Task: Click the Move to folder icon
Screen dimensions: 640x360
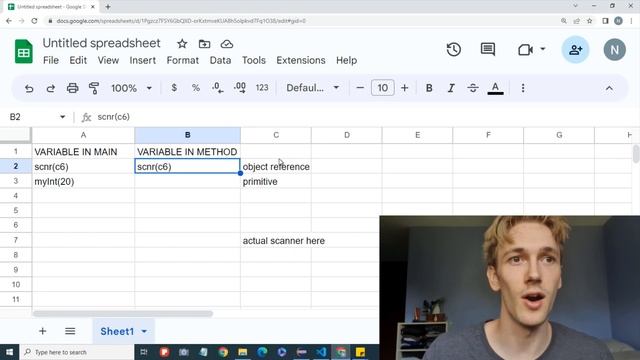Action: pos(204,44)
